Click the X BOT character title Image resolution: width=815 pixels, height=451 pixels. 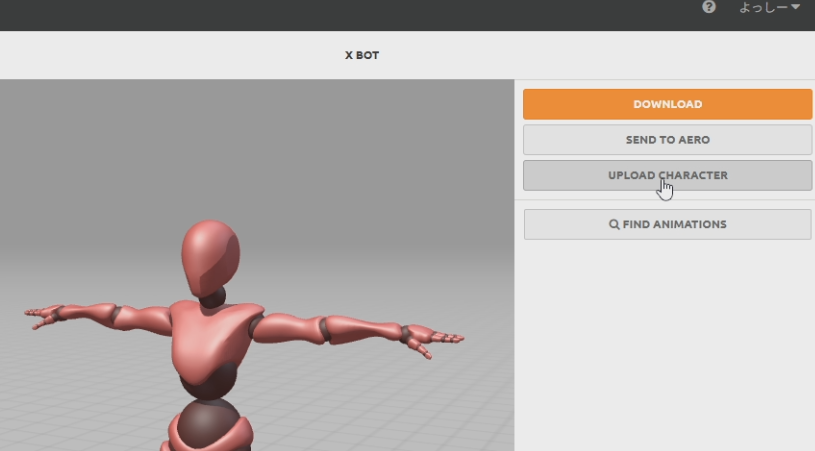[362, 55]
